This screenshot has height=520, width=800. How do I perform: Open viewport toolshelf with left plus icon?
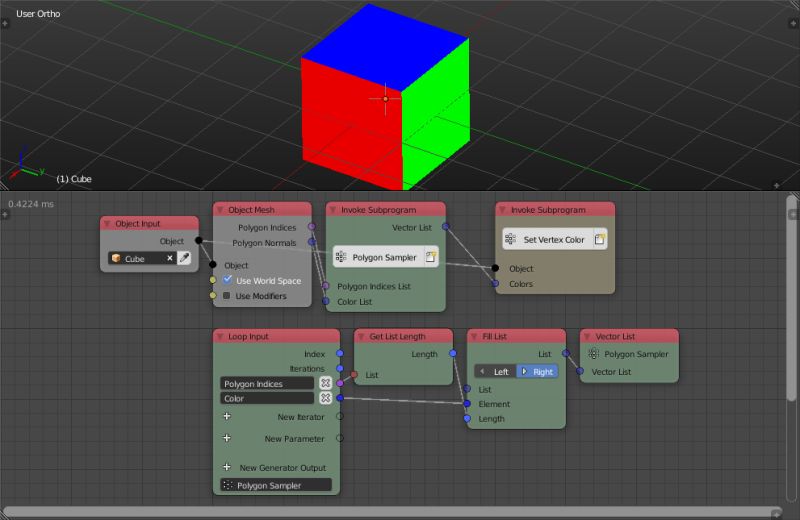(x=5, y=23)
